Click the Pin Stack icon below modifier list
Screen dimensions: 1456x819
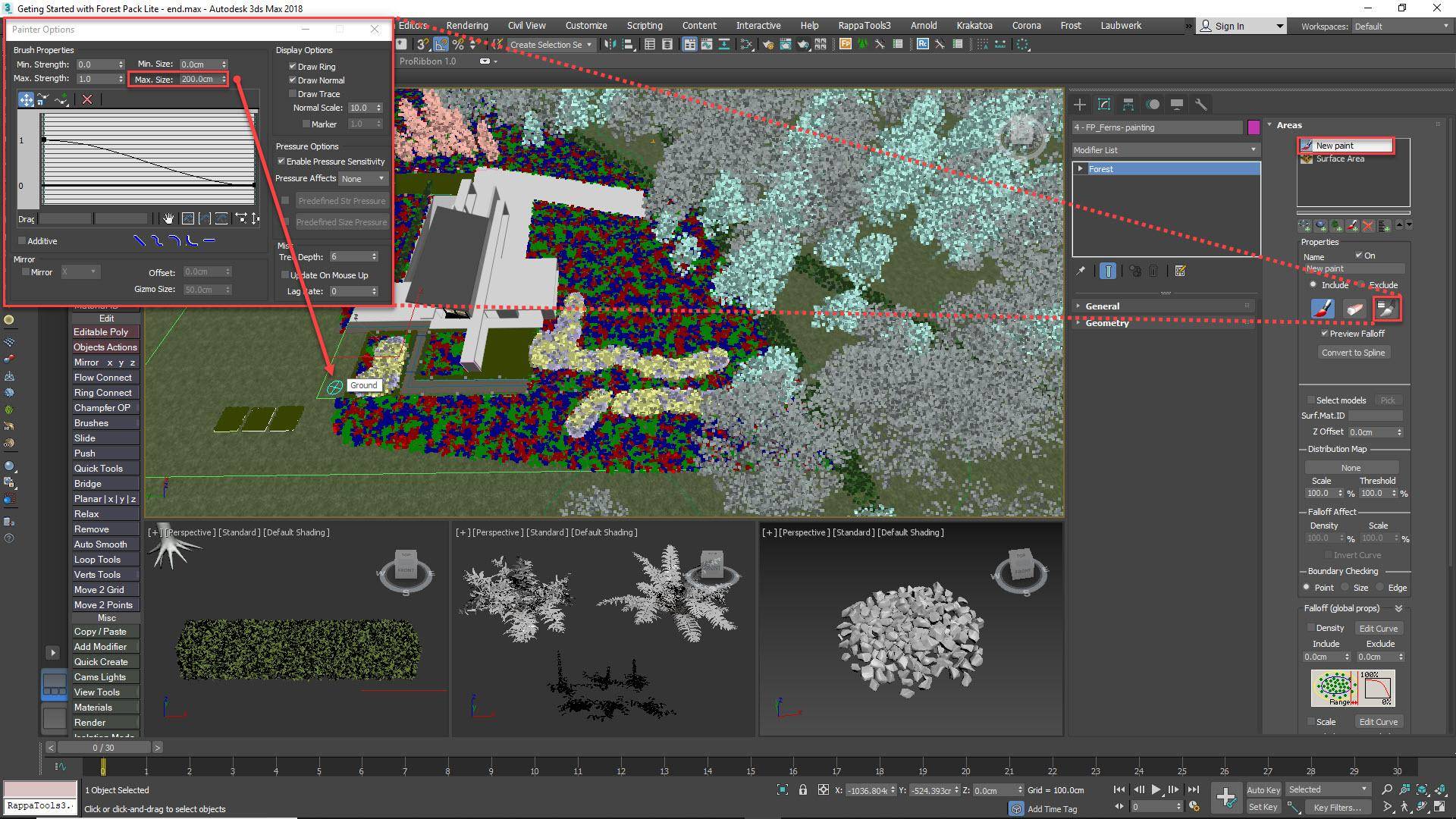pyautogui.click(x=1081, y=271)
